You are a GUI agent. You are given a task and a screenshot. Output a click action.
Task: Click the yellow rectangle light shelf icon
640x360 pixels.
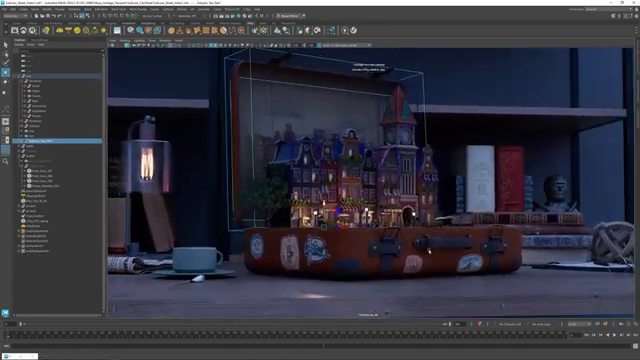click(x=68, y=30)
